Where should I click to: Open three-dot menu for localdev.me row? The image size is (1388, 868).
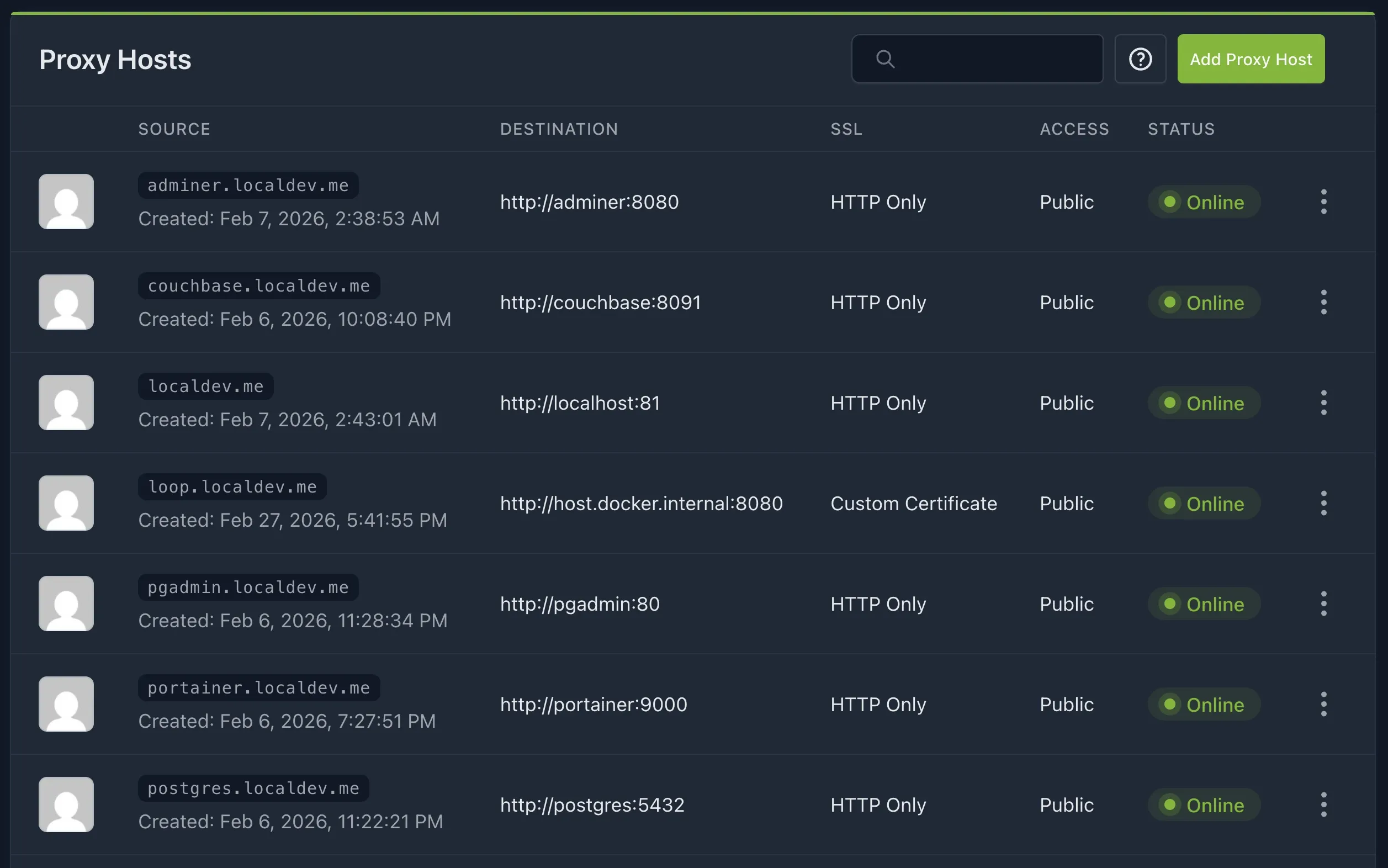pyautogui.click(x=1324, y=403)
